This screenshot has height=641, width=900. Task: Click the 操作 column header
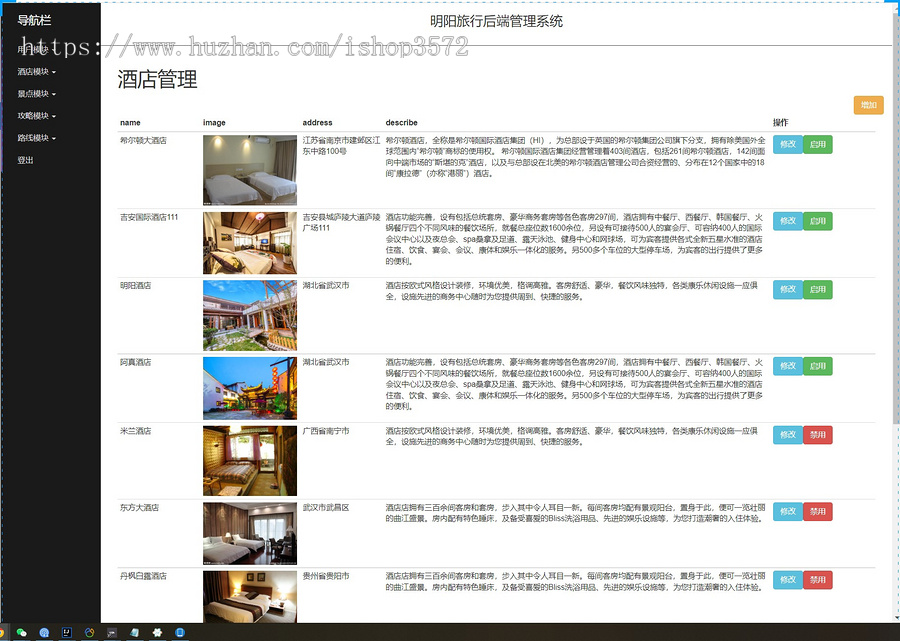(781, 122)
